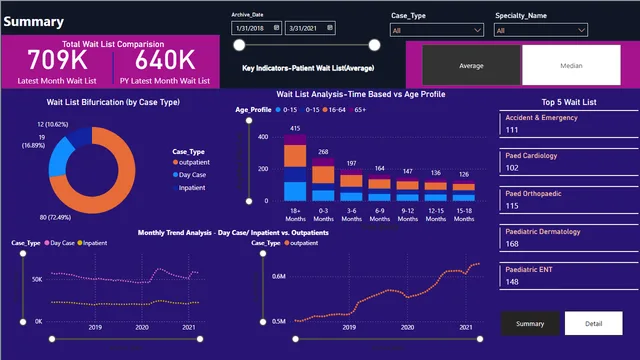Grab top handle of outpatient trend vertical slider
Image resolution: width=640 pixels, height=360 pixels.
pos(263,253)
